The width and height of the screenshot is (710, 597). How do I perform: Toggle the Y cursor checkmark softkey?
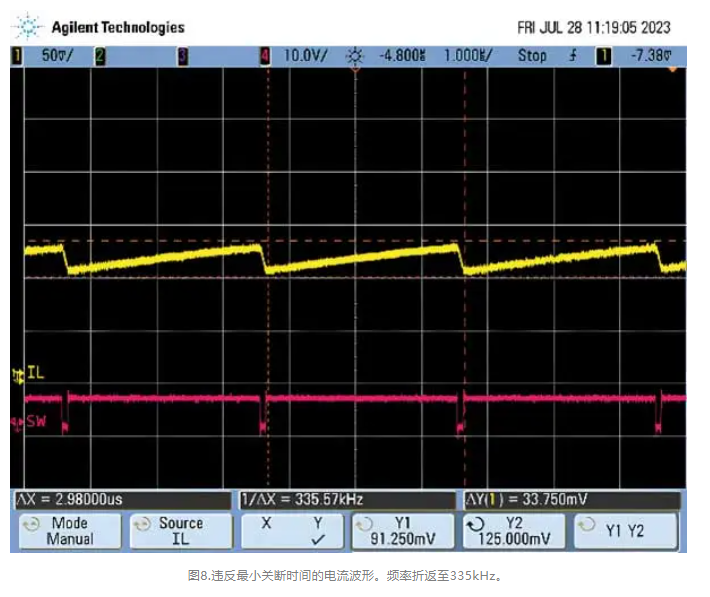[292, 531]
